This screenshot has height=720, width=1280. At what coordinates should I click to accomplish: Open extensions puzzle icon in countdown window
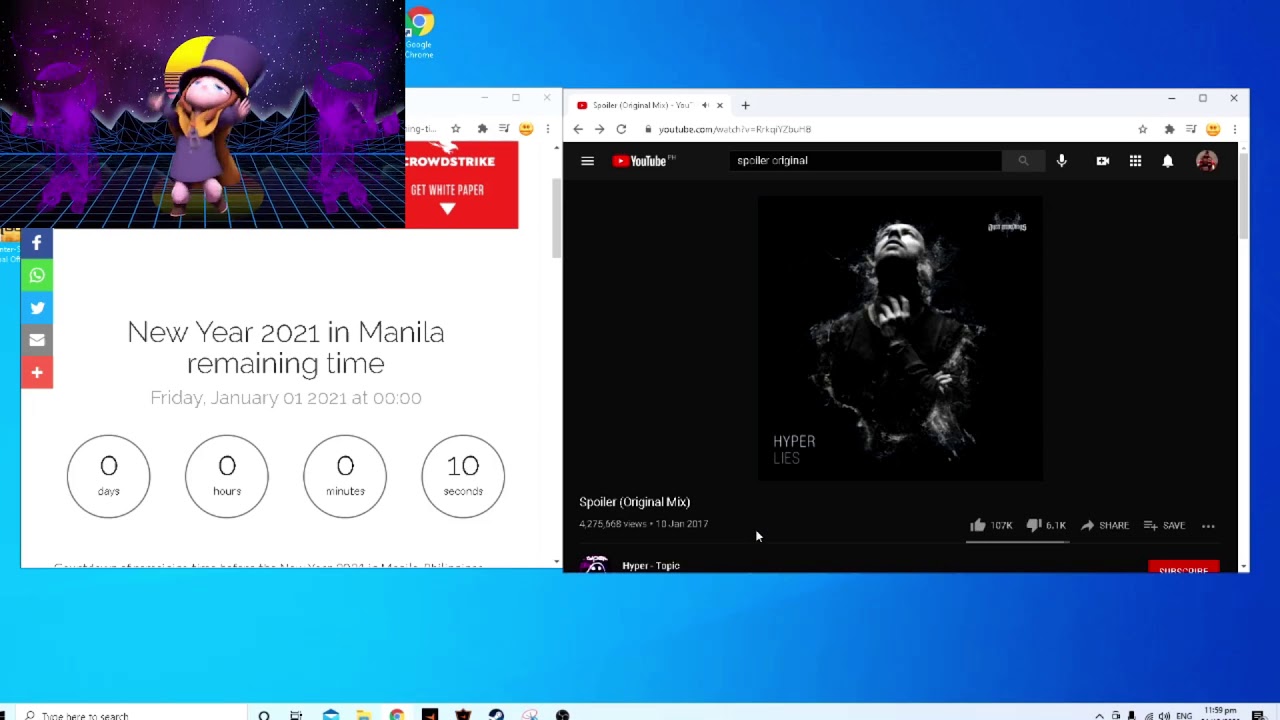click(x=482, y=129)
